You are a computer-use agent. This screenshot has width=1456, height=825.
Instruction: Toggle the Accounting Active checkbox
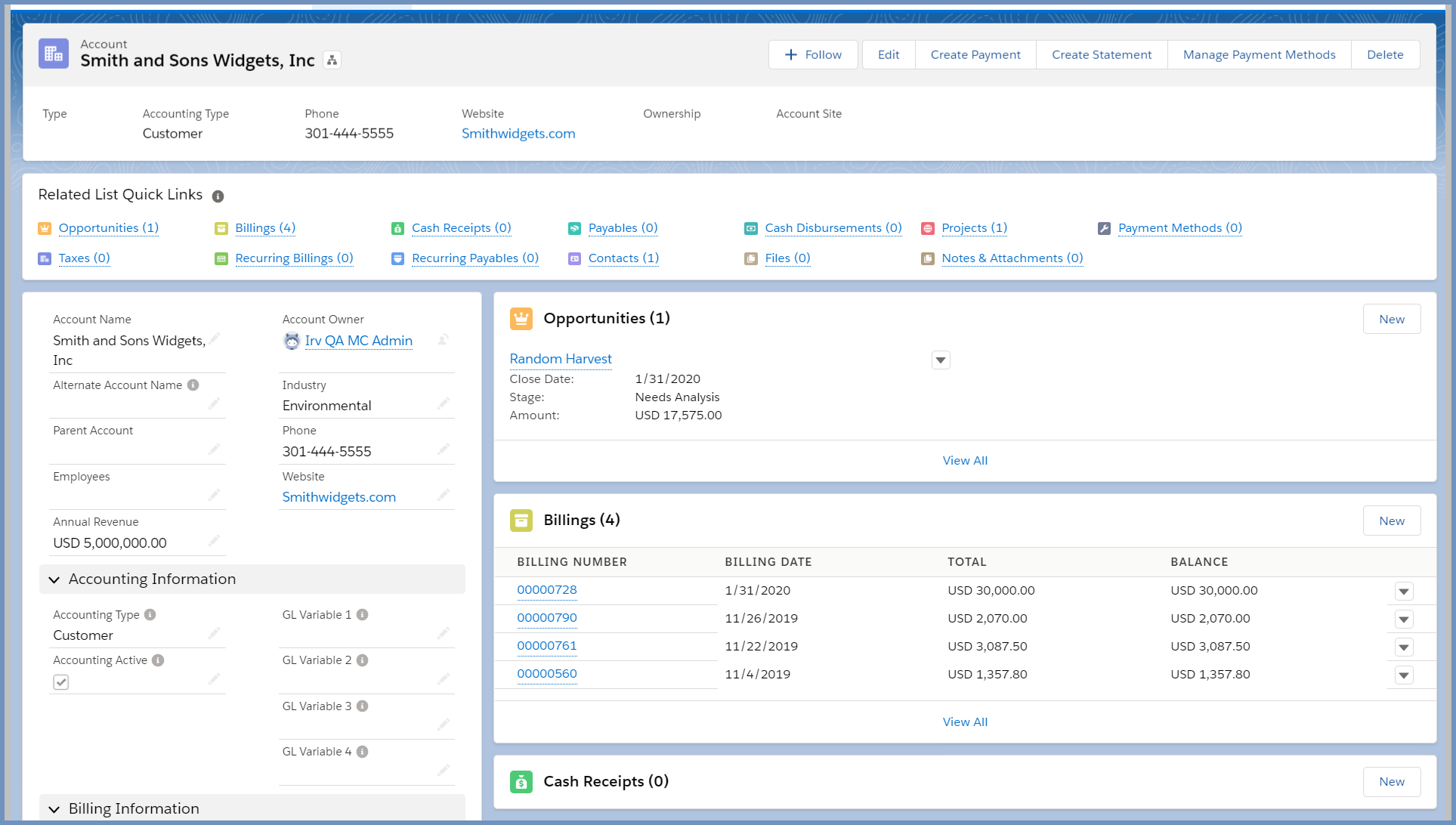point(61,682)
